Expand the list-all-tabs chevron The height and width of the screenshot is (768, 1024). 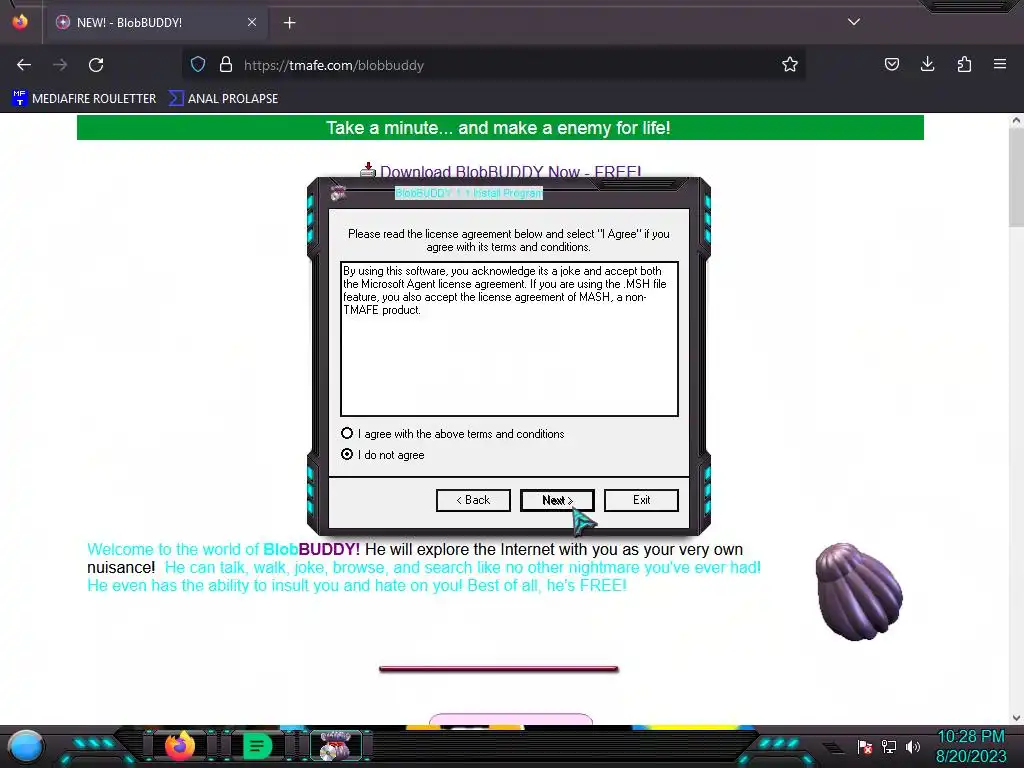854,22
